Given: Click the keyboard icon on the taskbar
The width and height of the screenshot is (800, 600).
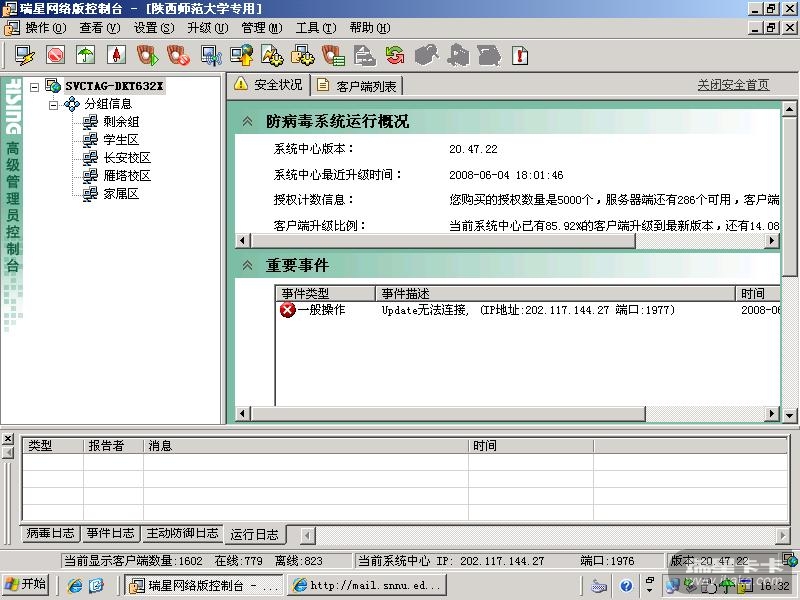Looking at the screenshot, I should (x=599, y=586).
